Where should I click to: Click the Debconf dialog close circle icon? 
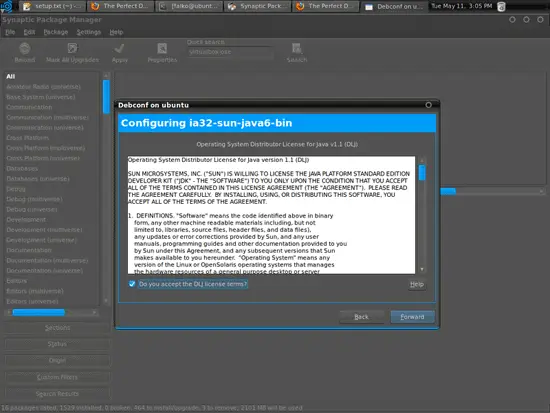click(x=428, y=105)
